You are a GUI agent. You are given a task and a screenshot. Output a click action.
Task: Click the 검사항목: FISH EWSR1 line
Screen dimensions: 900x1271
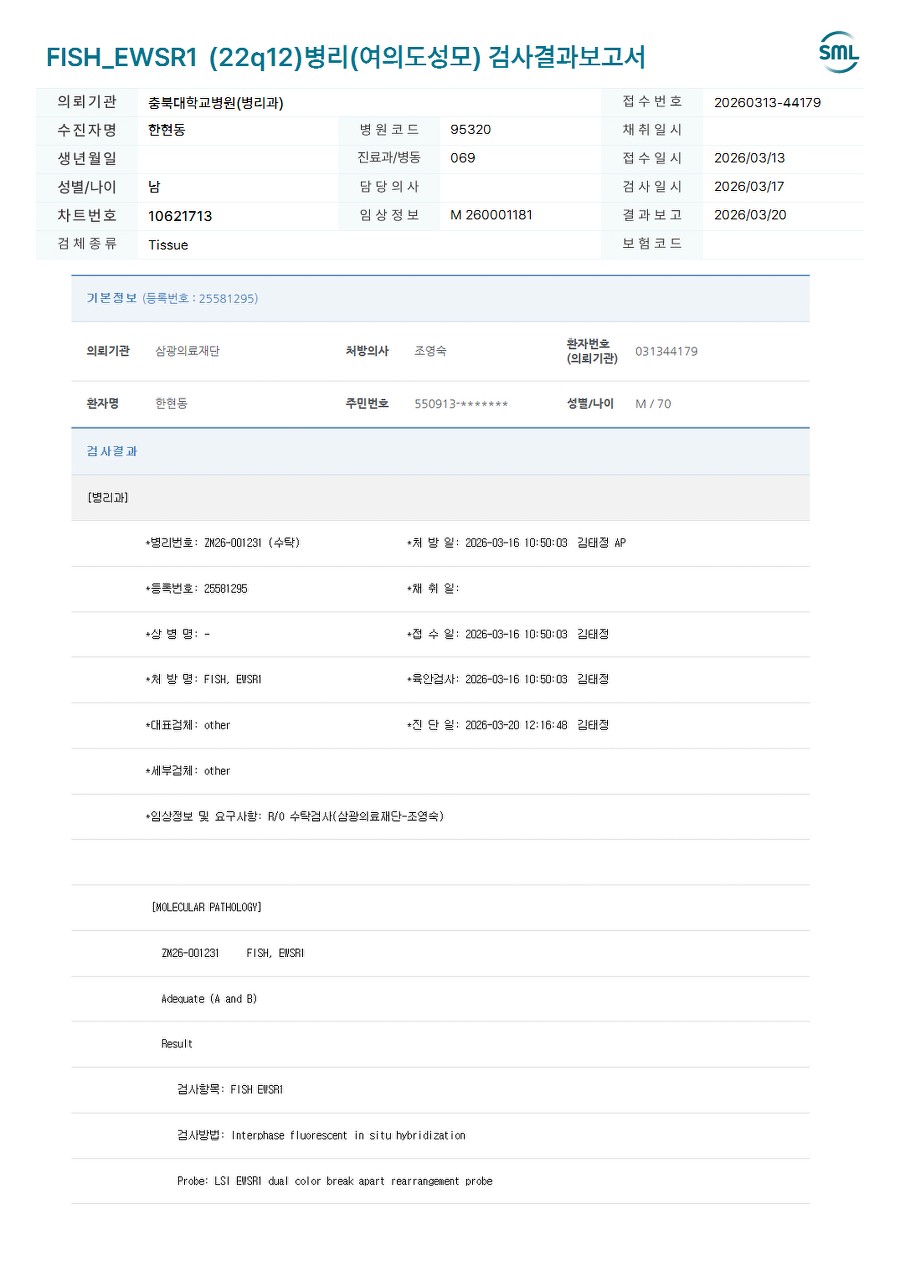tap(230, 1090)
